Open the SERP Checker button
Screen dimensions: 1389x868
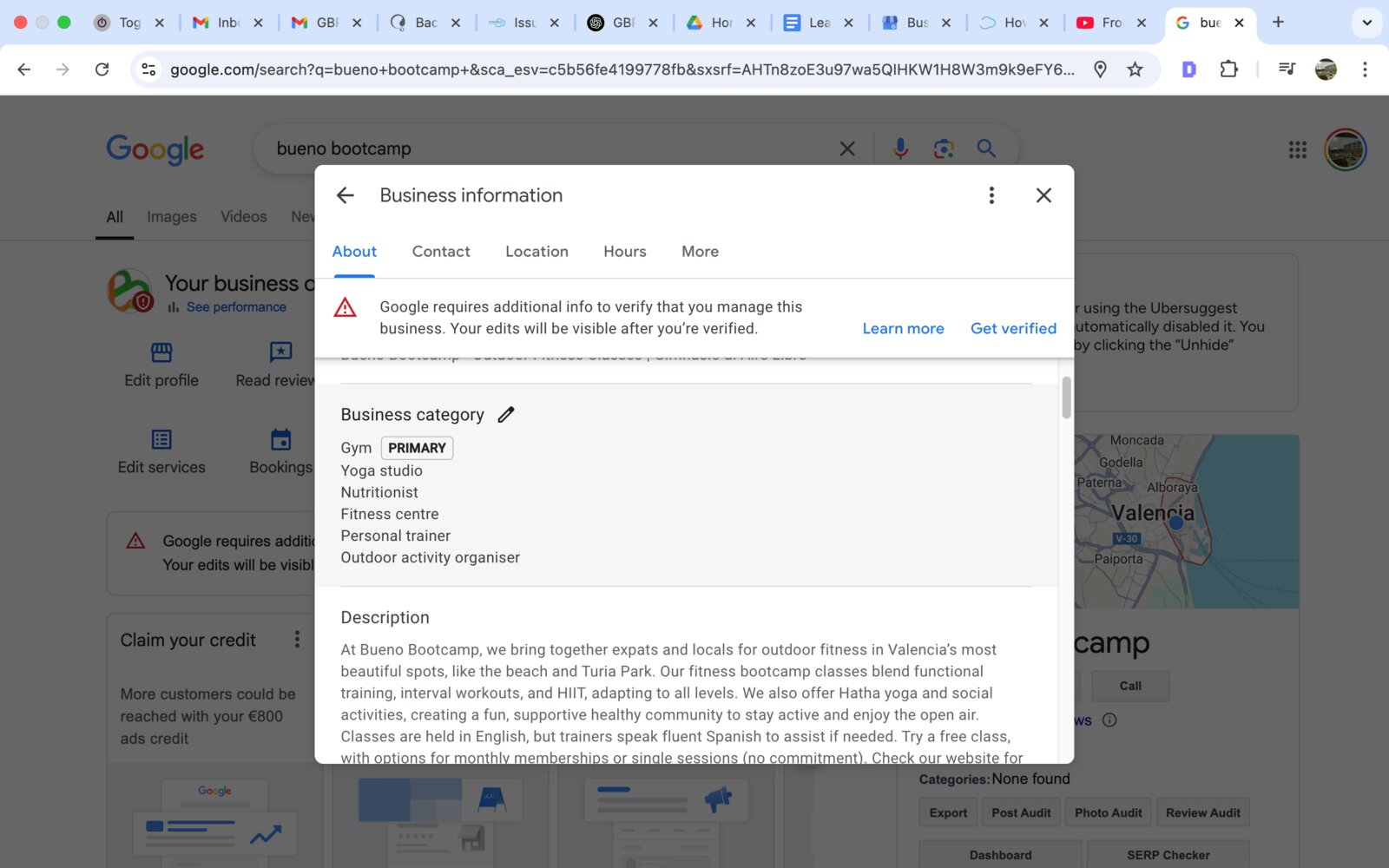click(x=1168, y=855)
